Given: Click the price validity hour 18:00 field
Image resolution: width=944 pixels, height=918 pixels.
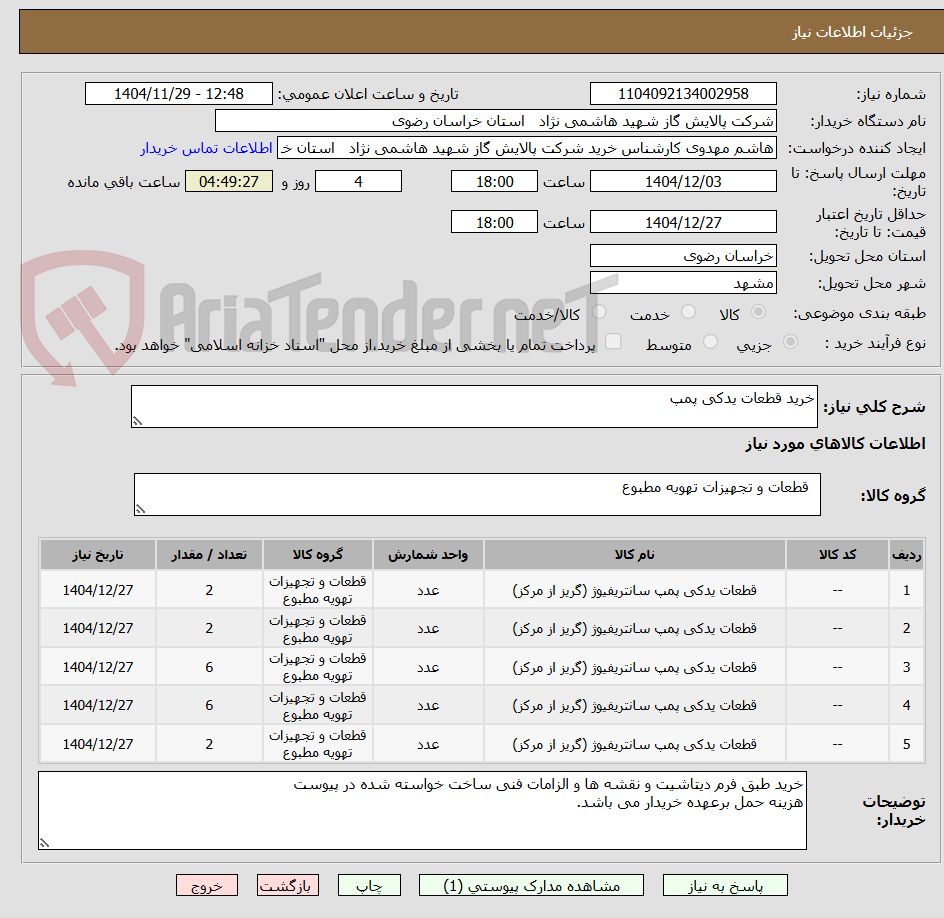Looking at the screenshot, I should coord(494,222).
